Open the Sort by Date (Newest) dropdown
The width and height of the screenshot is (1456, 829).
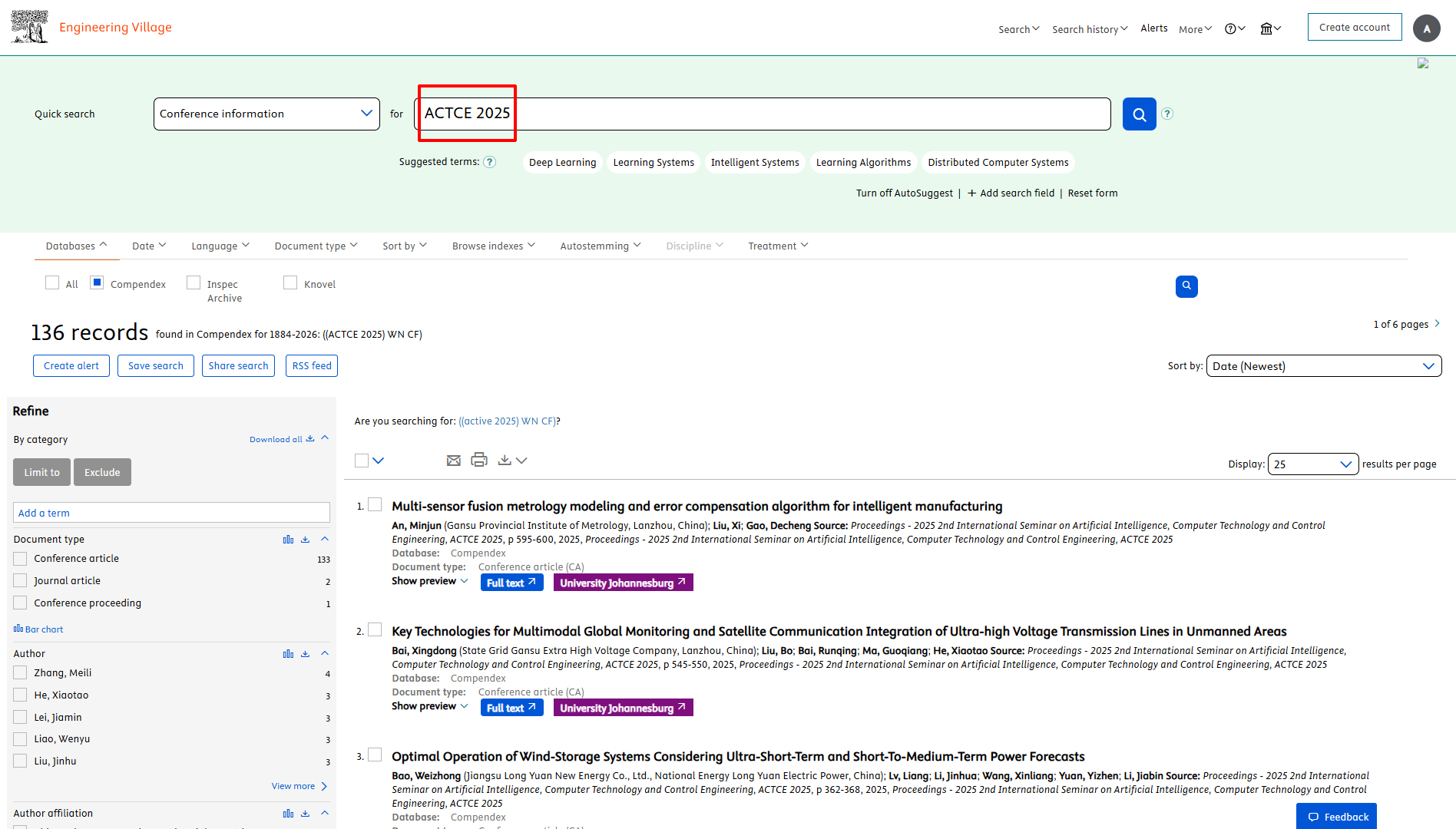click(x=1324, y=366)
